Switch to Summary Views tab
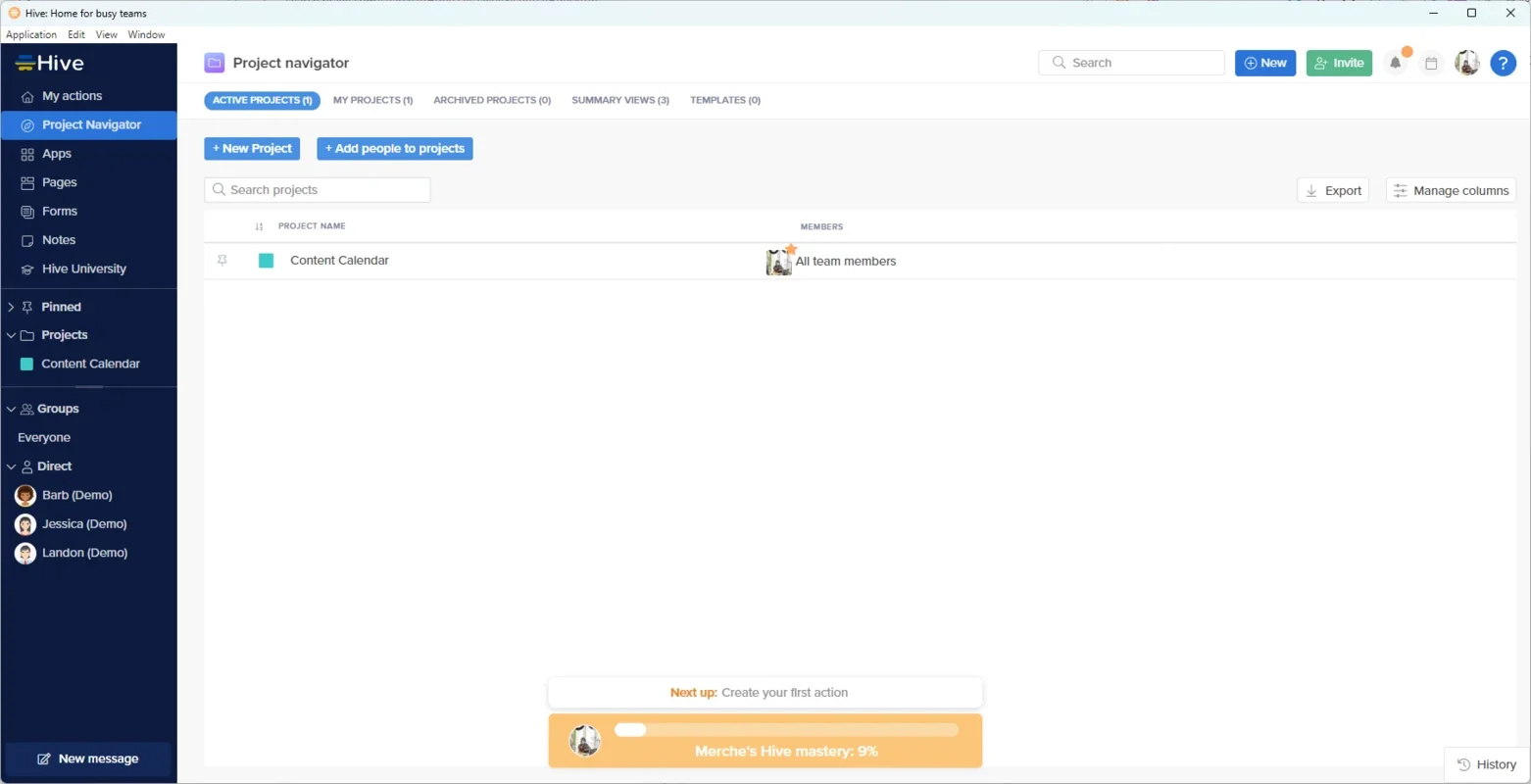 (x=620, y=100)
